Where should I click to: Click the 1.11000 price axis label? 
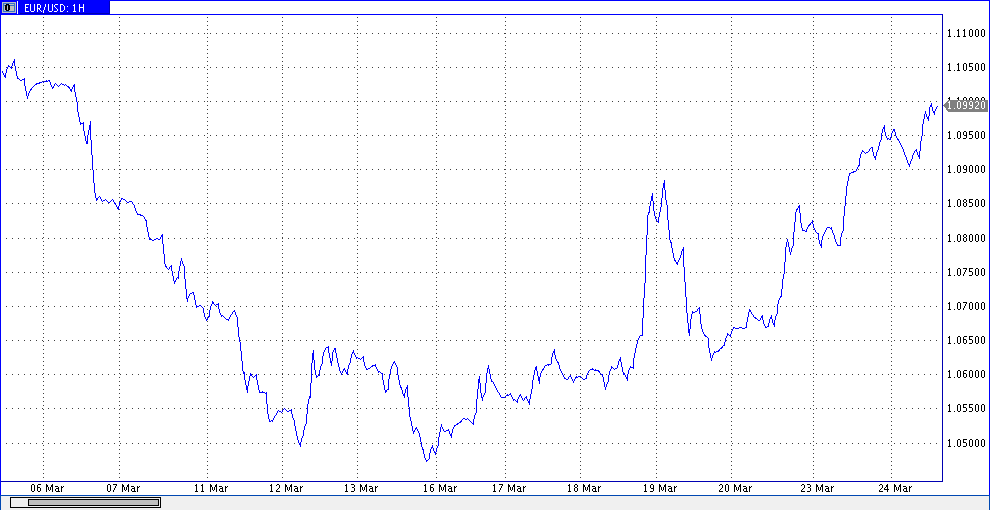tap(967, 33)
